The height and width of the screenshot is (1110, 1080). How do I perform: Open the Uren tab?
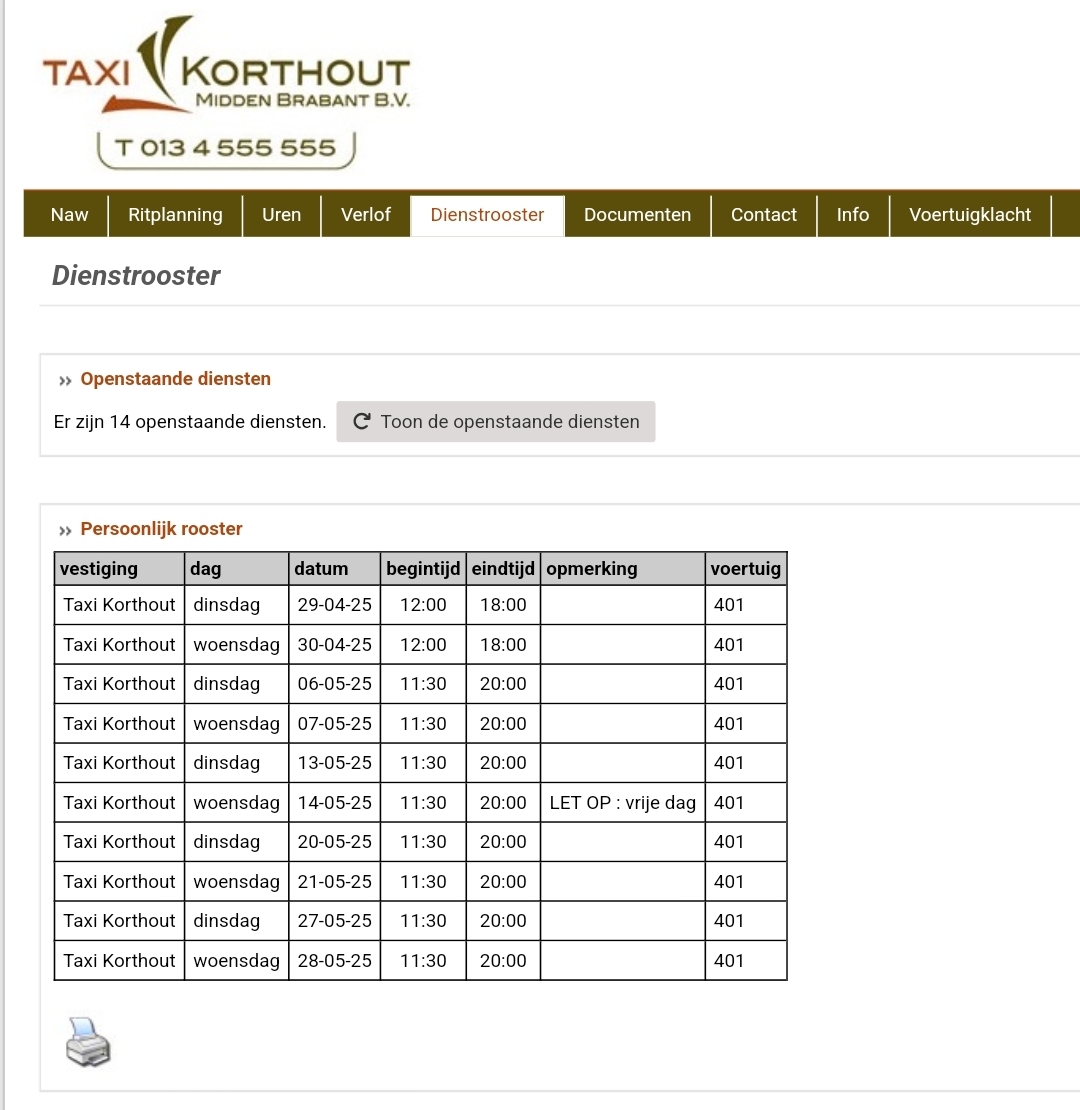pos(281,215)
